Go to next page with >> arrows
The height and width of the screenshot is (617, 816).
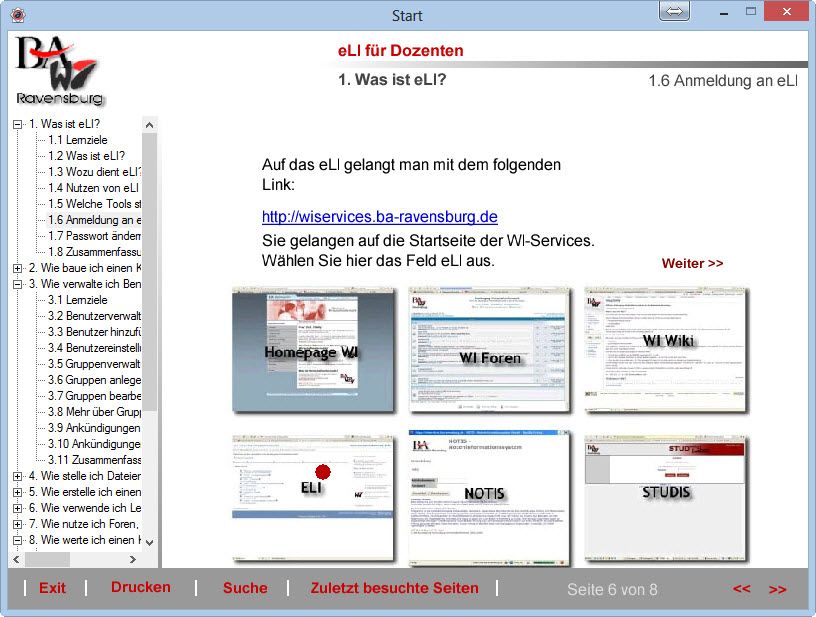(777, 589)
